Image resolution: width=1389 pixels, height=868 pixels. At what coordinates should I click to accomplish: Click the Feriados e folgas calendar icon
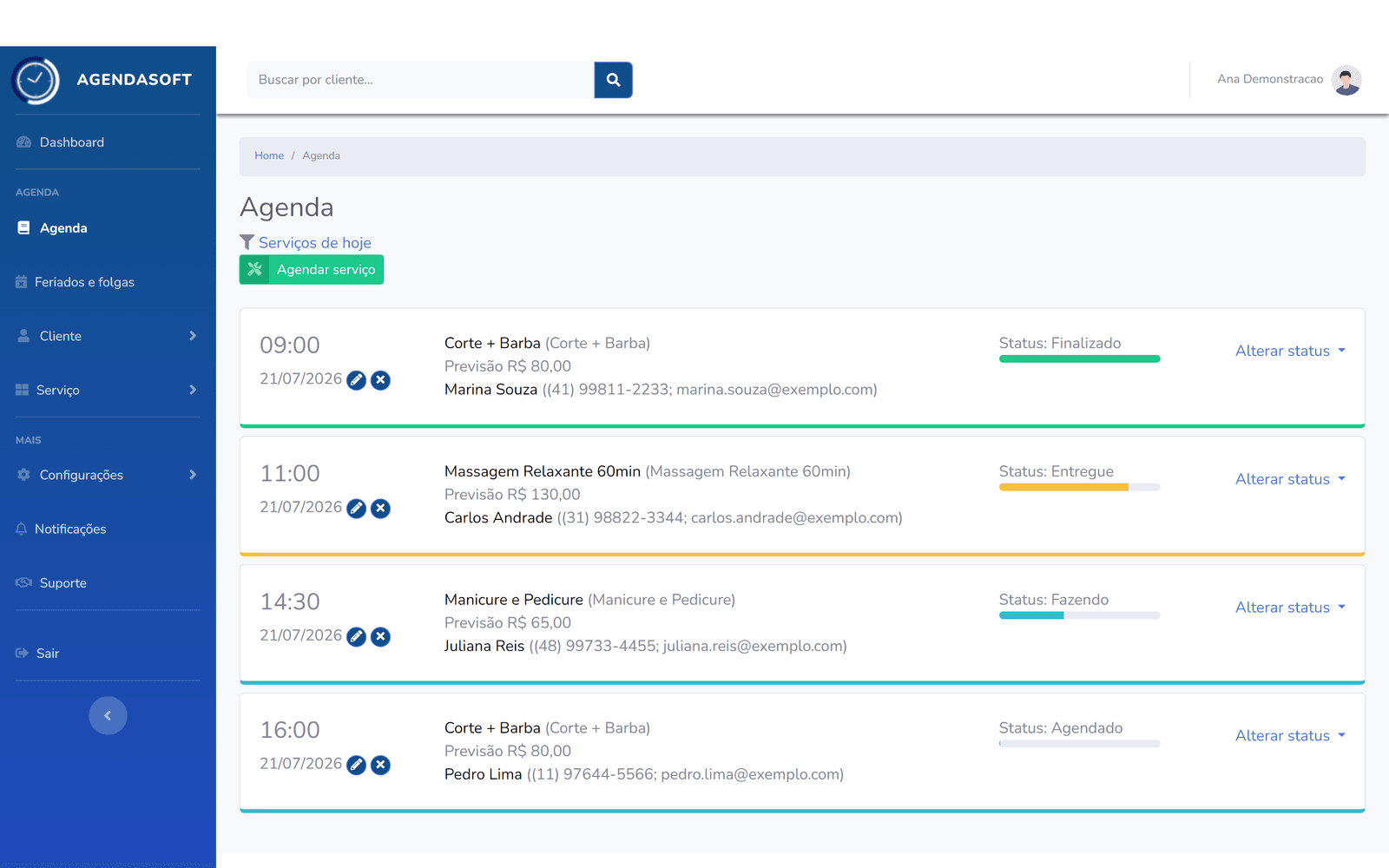point(22,282)
